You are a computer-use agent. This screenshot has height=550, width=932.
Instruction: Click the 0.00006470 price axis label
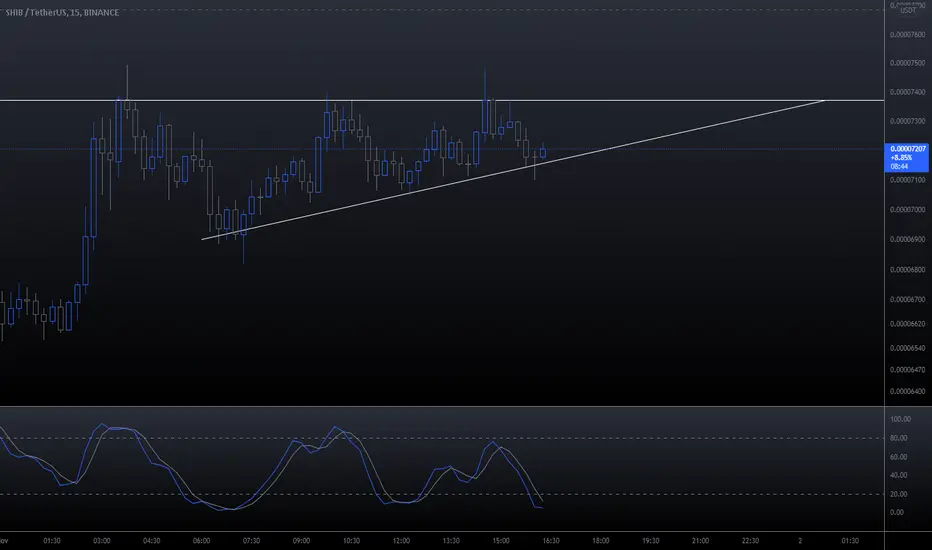[908, 370]
